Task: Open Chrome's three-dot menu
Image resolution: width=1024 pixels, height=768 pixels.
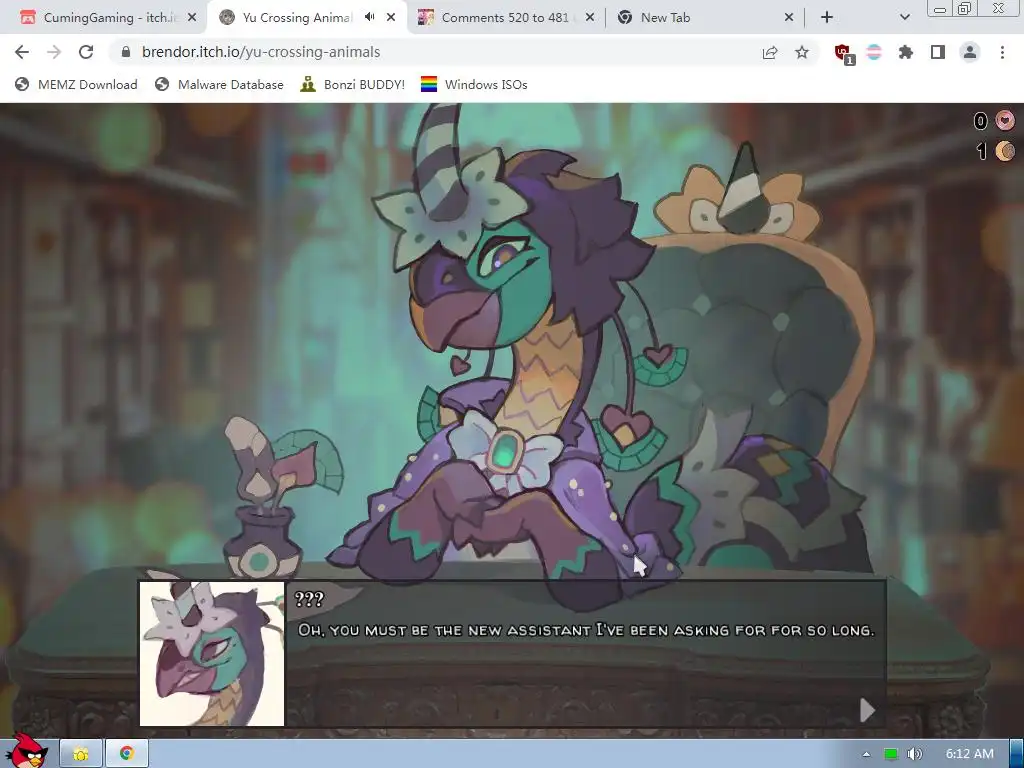Action: 1002,52
